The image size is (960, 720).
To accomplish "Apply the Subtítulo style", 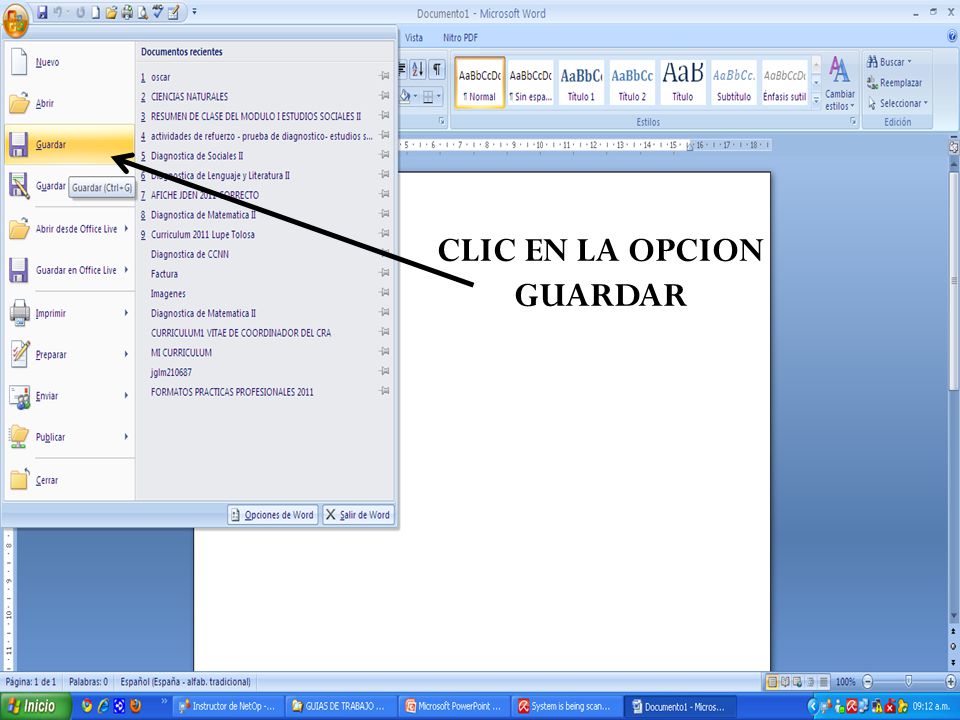I will 733,83.
